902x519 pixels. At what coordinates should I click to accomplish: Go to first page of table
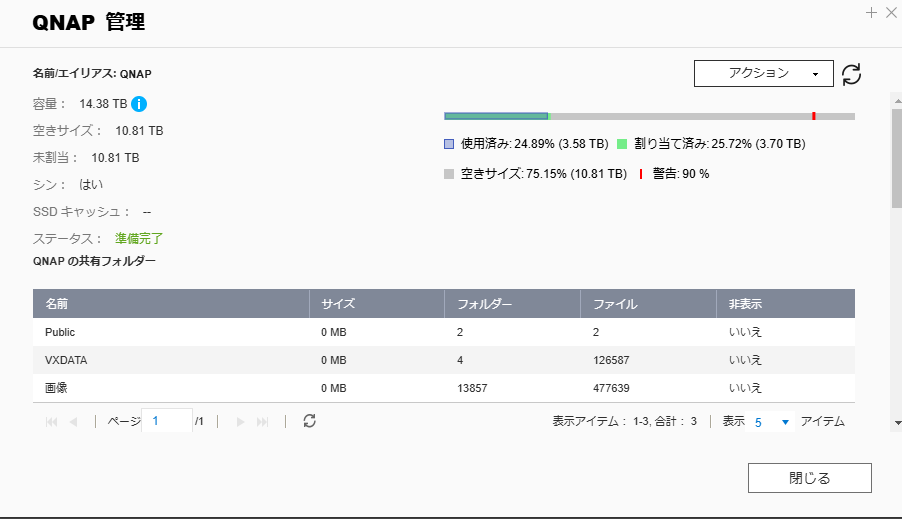coord(51,422)
